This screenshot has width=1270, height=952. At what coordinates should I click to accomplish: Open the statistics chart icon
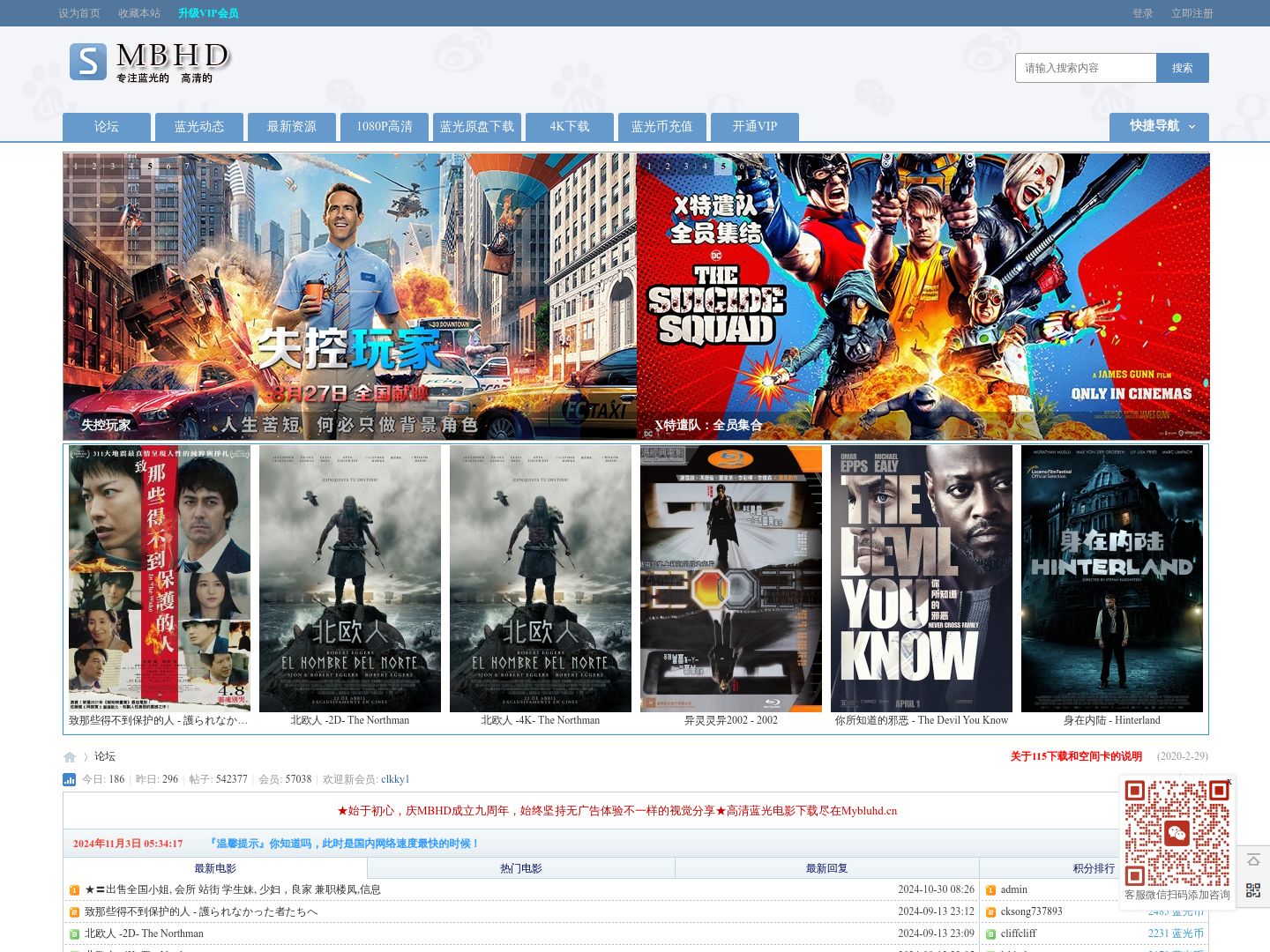[x=70, y=779]
